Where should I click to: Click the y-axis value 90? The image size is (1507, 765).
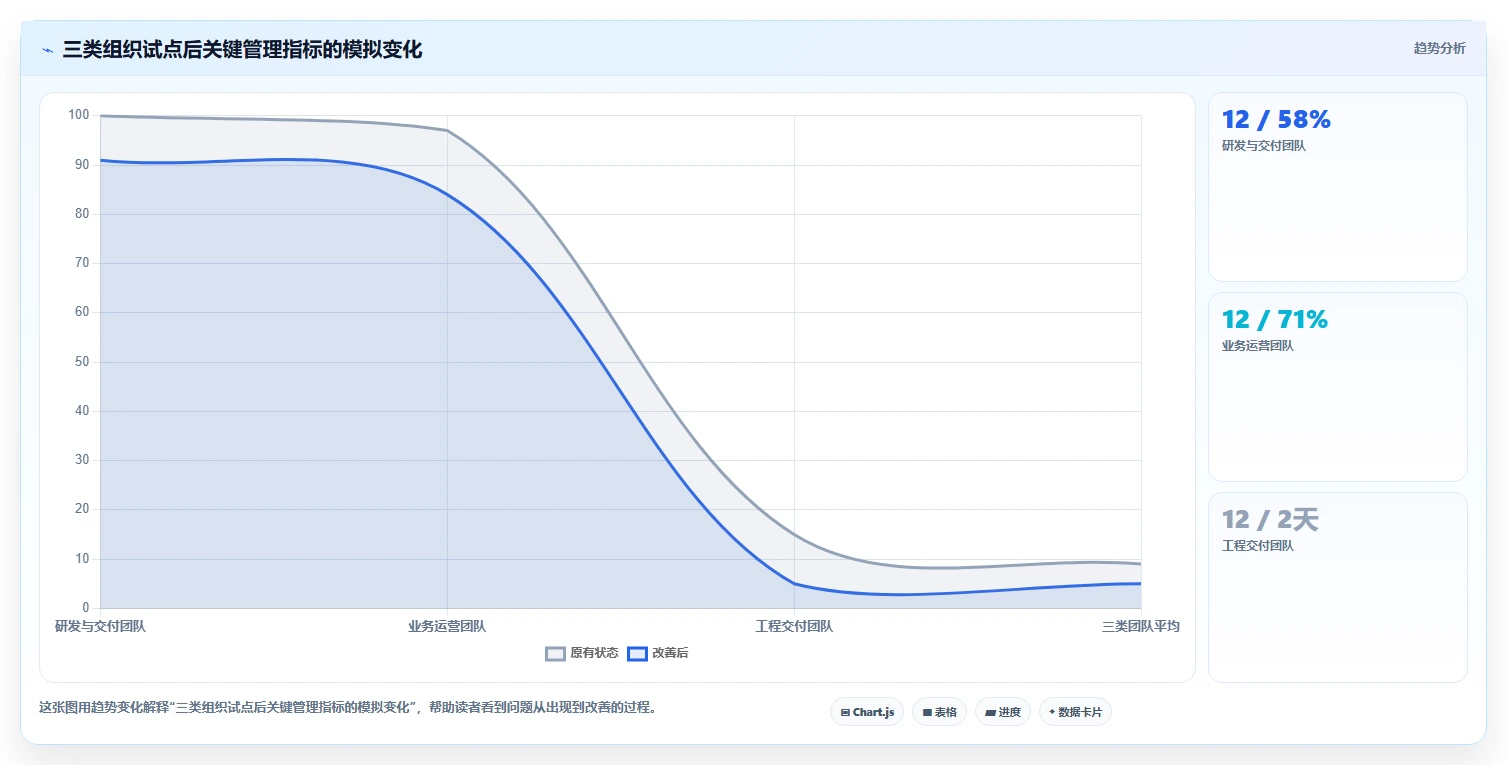tap(82, 164)
